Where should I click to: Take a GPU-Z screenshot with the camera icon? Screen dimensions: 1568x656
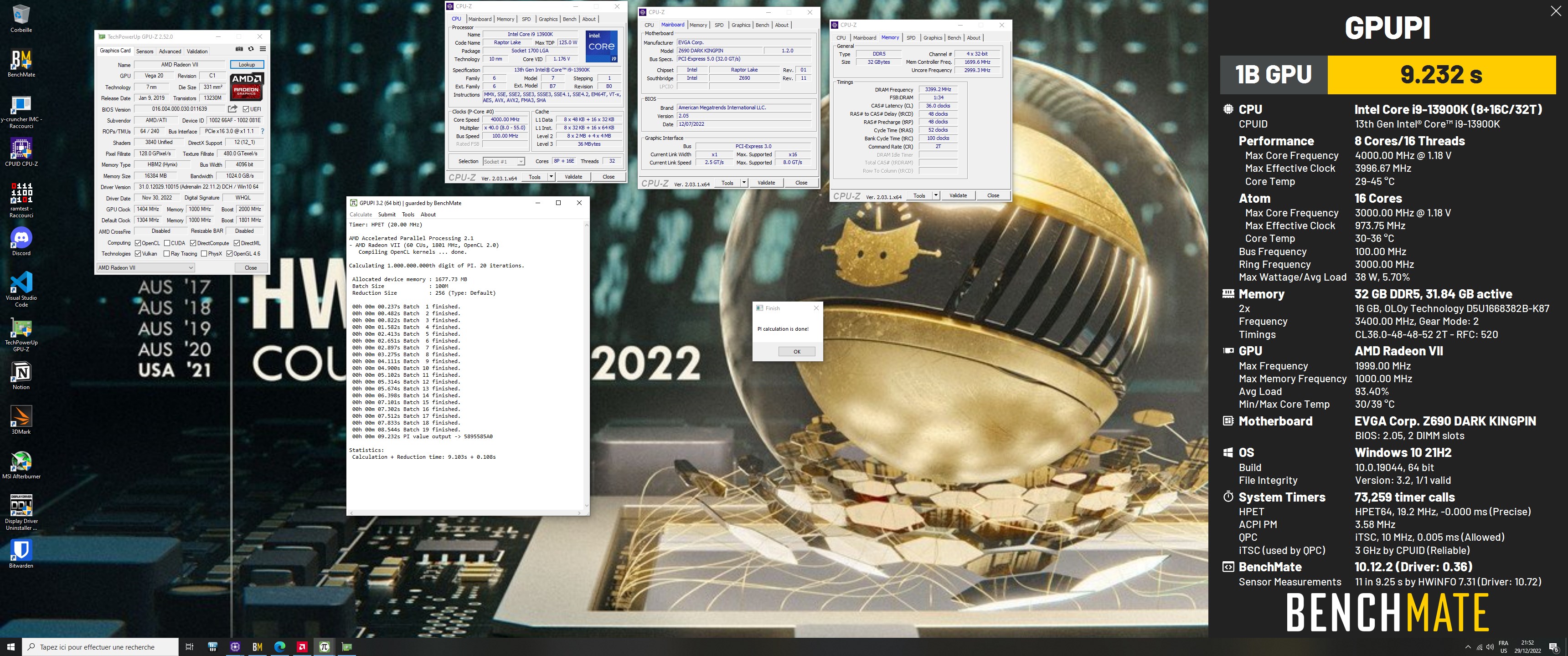(239, 49)
